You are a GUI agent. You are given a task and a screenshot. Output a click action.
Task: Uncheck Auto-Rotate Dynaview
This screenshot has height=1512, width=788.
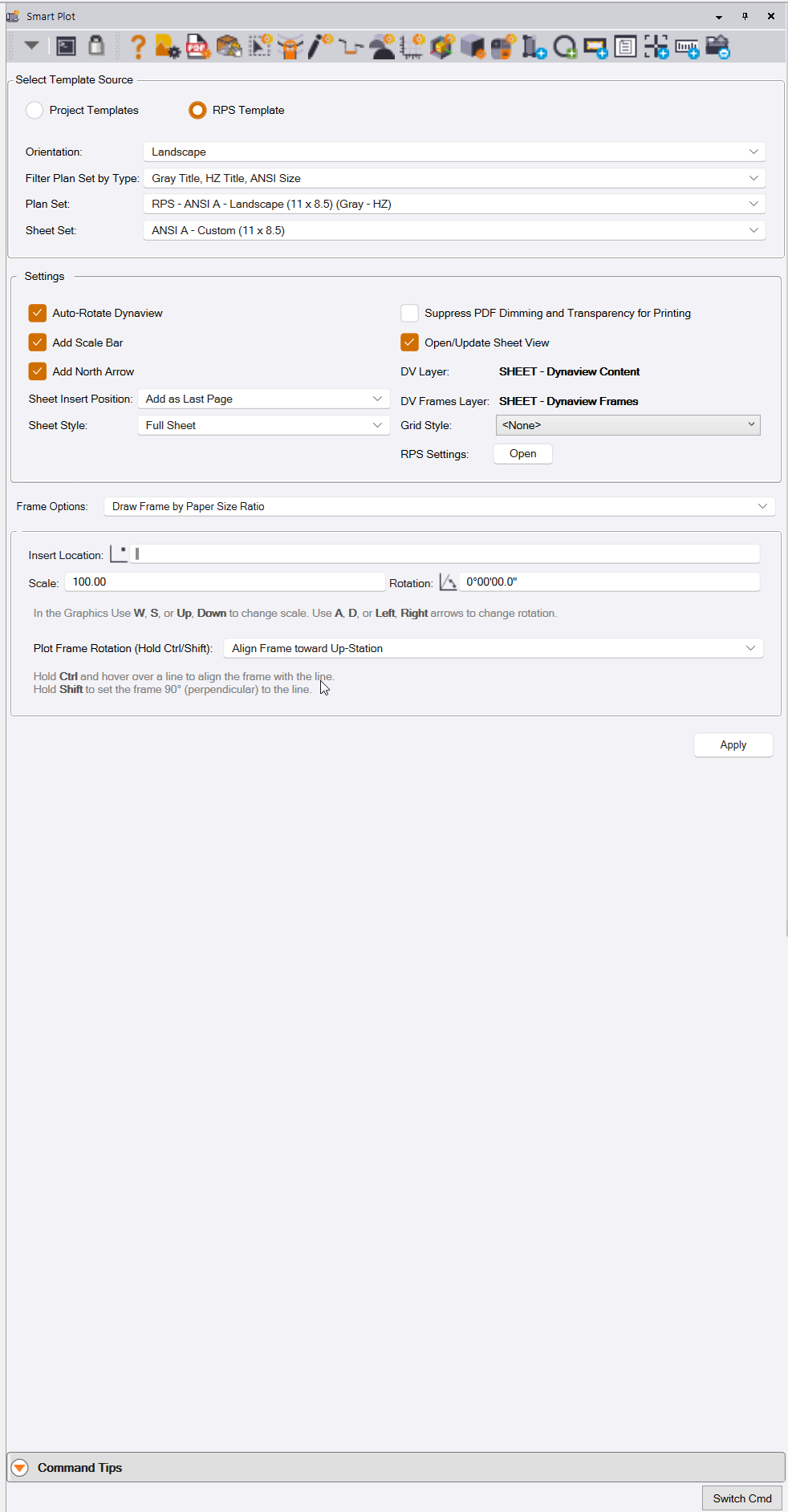tap(38, 313)
